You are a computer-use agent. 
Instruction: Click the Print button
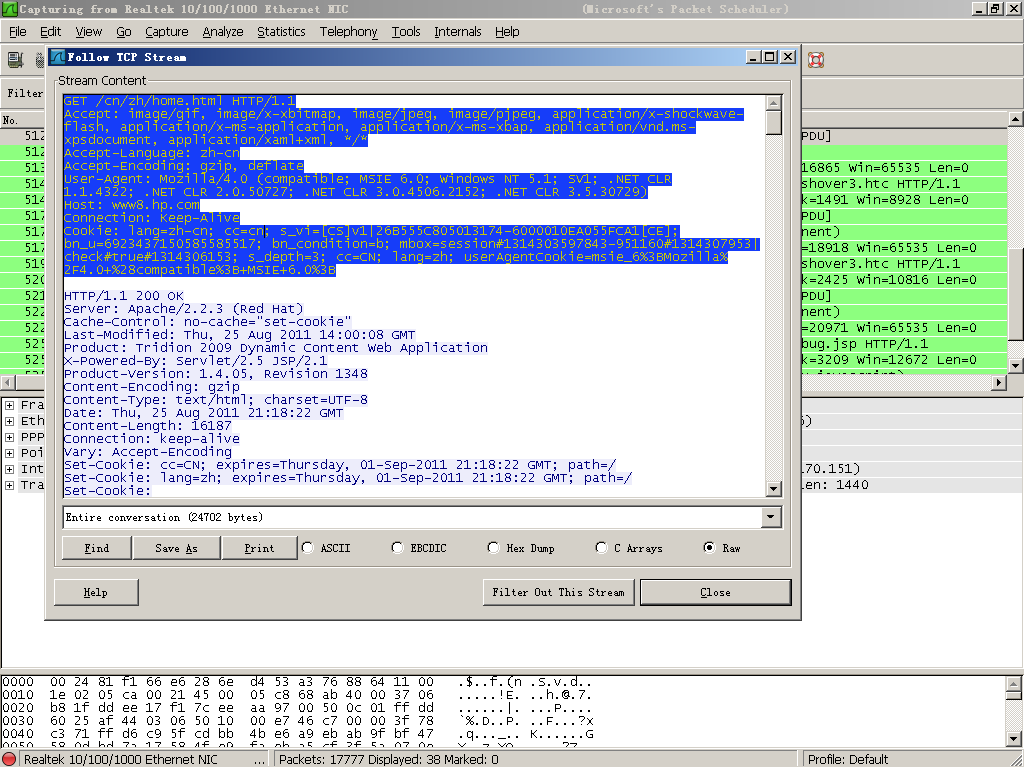(259, 548)
